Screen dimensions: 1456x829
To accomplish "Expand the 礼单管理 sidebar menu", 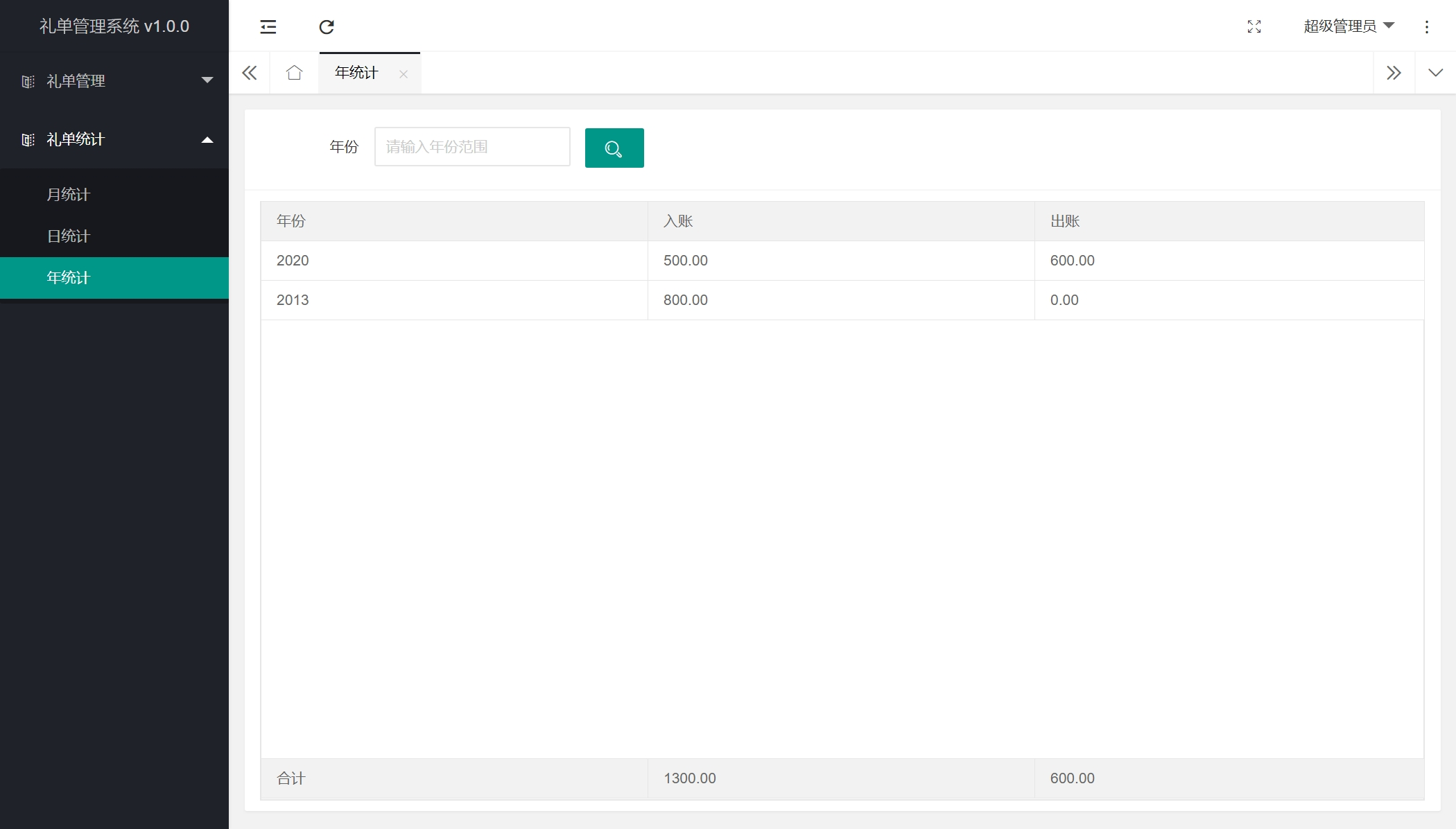I will [114, 81].
